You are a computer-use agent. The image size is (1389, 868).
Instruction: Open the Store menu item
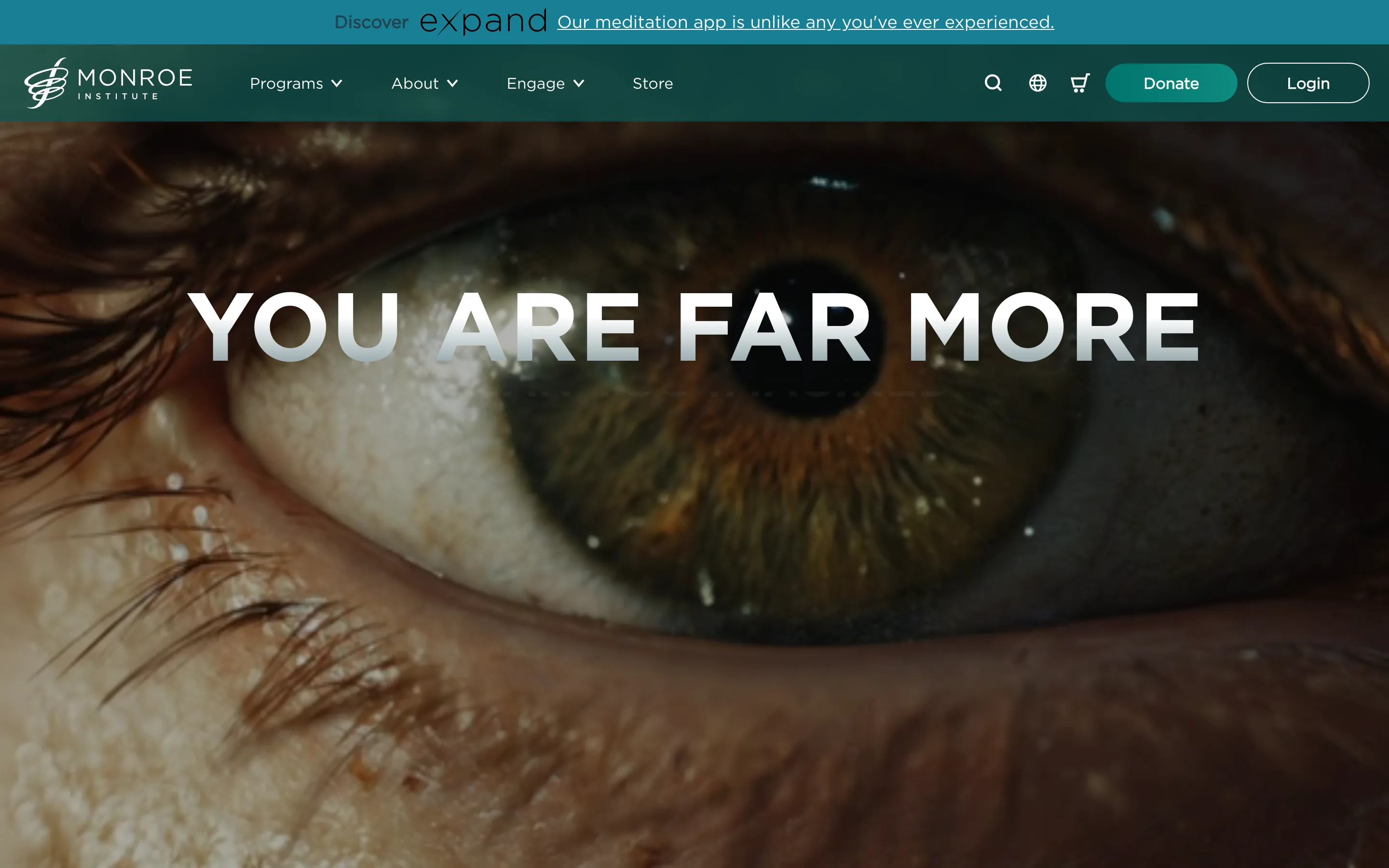[x=652, y=83]
